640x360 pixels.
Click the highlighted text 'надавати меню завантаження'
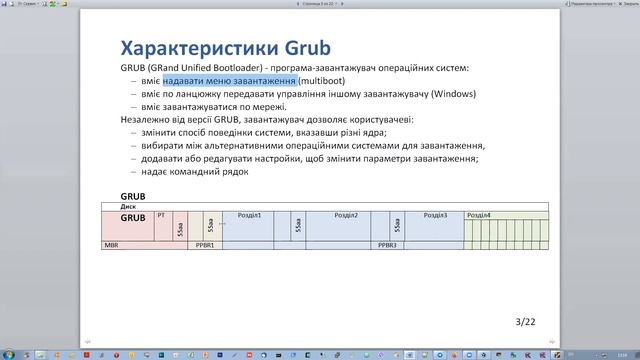pos(230,81)
